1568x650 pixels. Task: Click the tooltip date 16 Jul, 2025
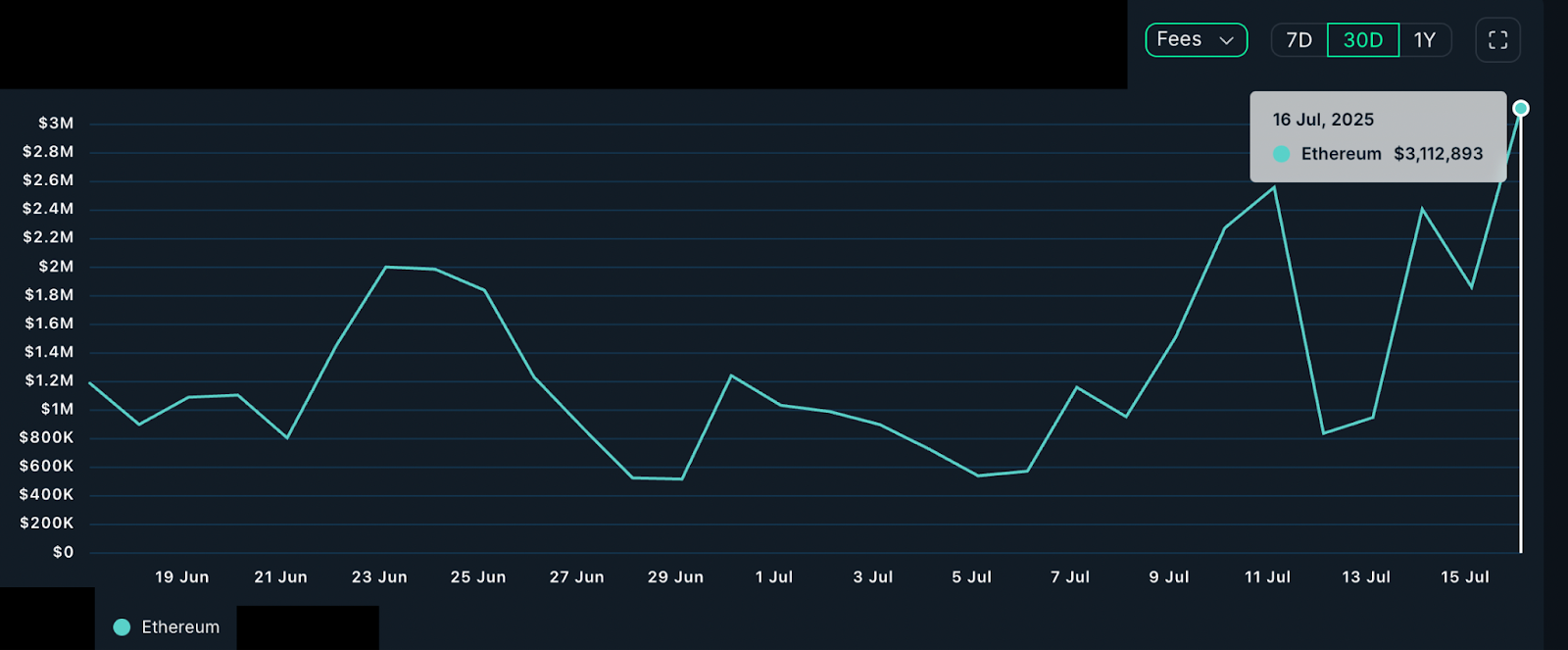click(x=1323, y=120)
